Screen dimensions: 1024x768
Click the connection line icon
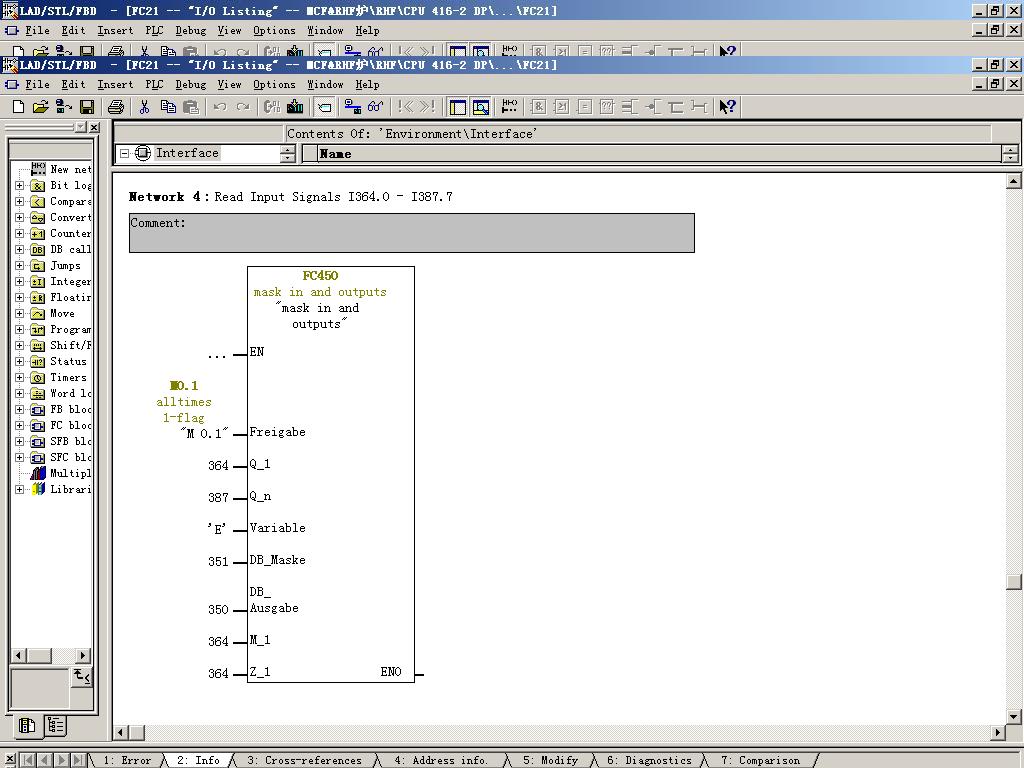[699, 106]
